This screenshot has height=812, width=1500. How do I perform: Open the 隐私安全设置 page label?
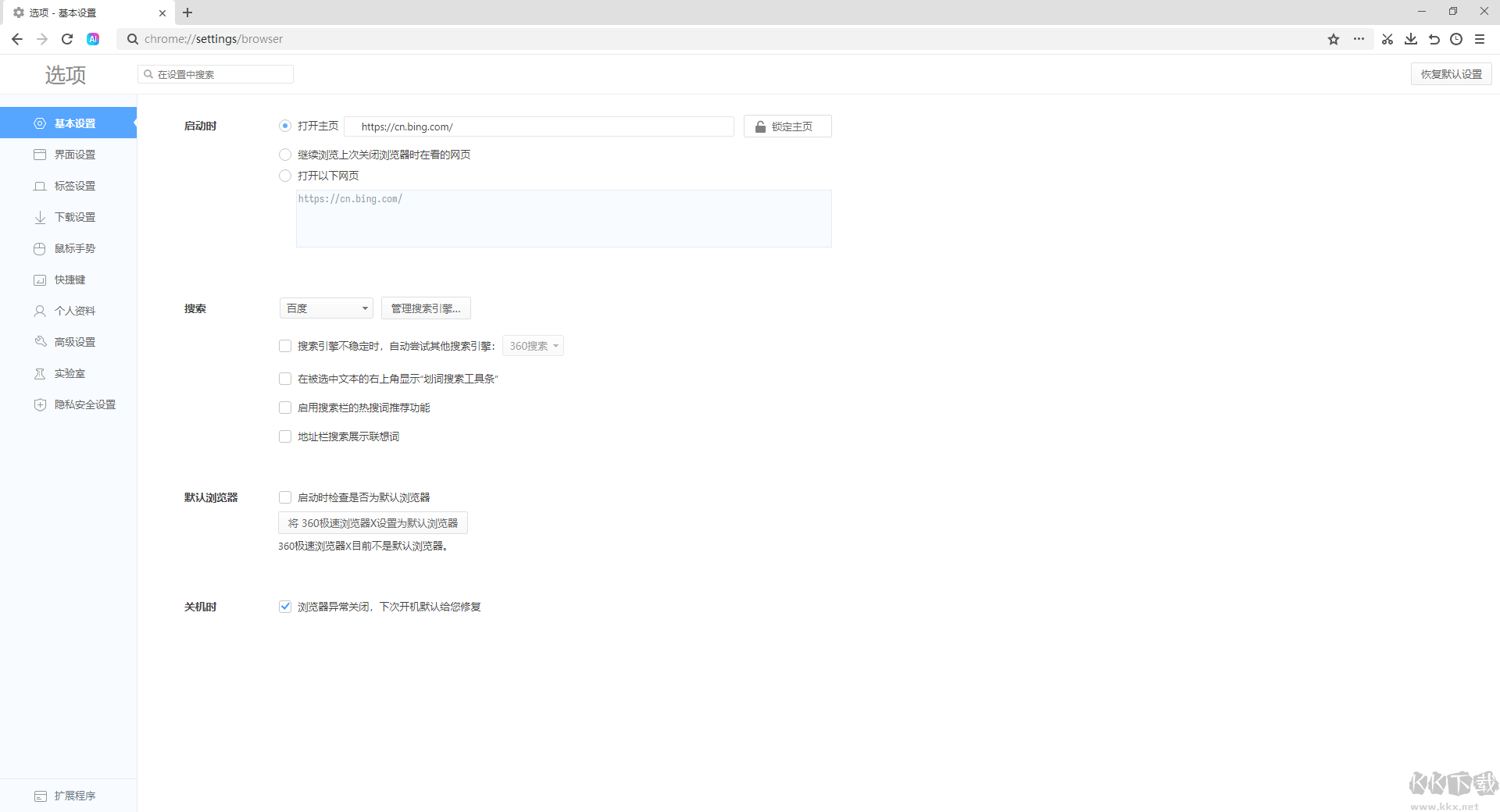[85, 404]
